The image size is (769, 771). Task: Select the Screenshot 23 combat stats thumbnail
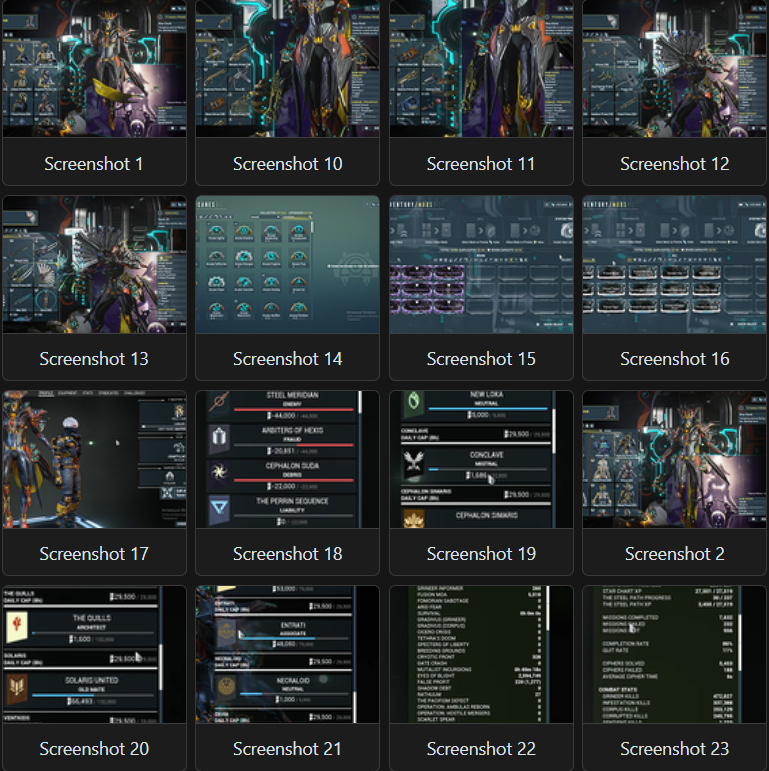[674, 654]
